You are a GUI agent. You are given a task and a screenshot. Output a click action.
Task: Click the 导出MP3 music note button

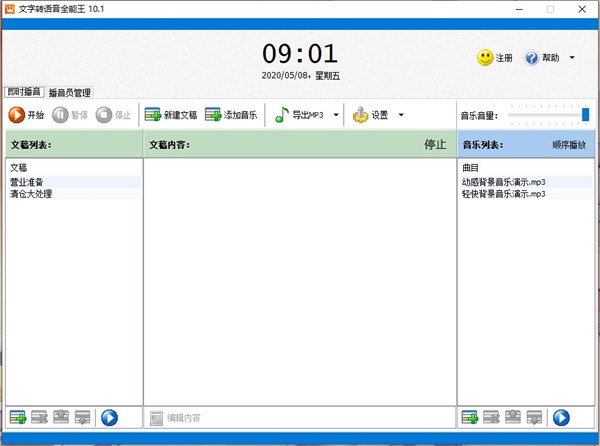[299, 115]
